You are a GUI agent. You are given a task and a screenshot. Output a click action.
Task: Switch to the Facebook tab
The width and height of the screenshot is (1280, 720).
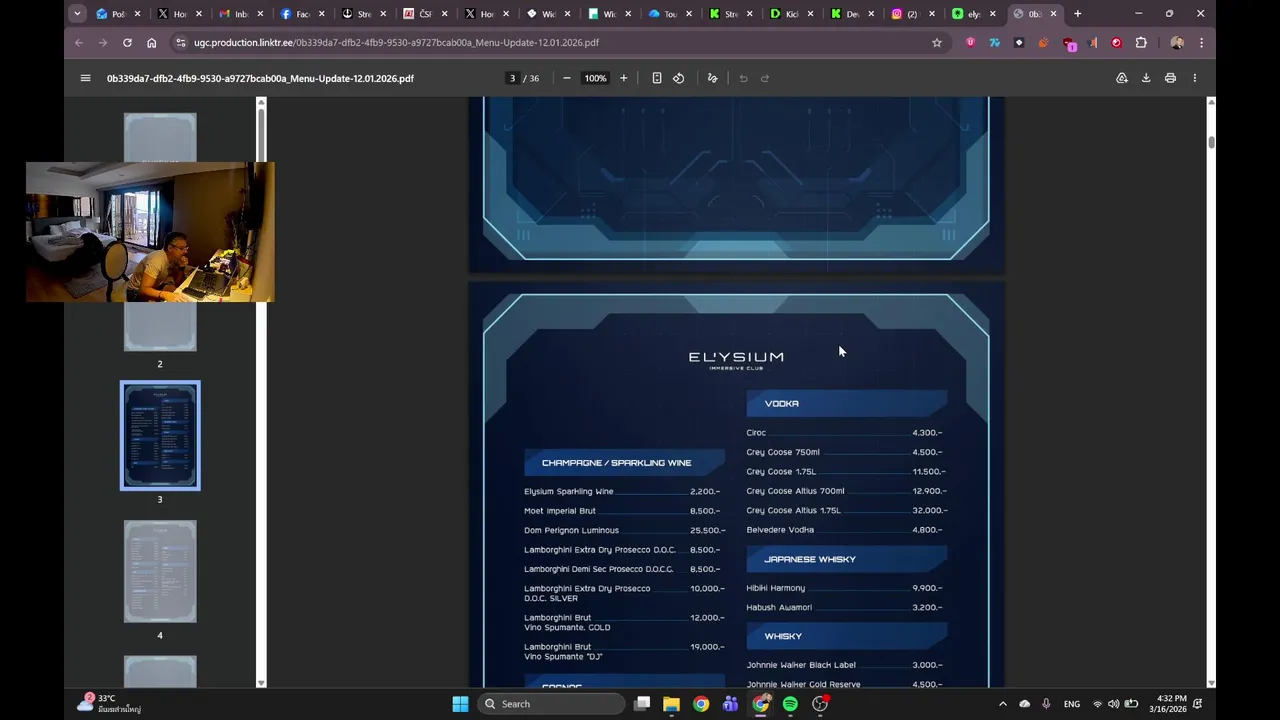tap(302, 14)
